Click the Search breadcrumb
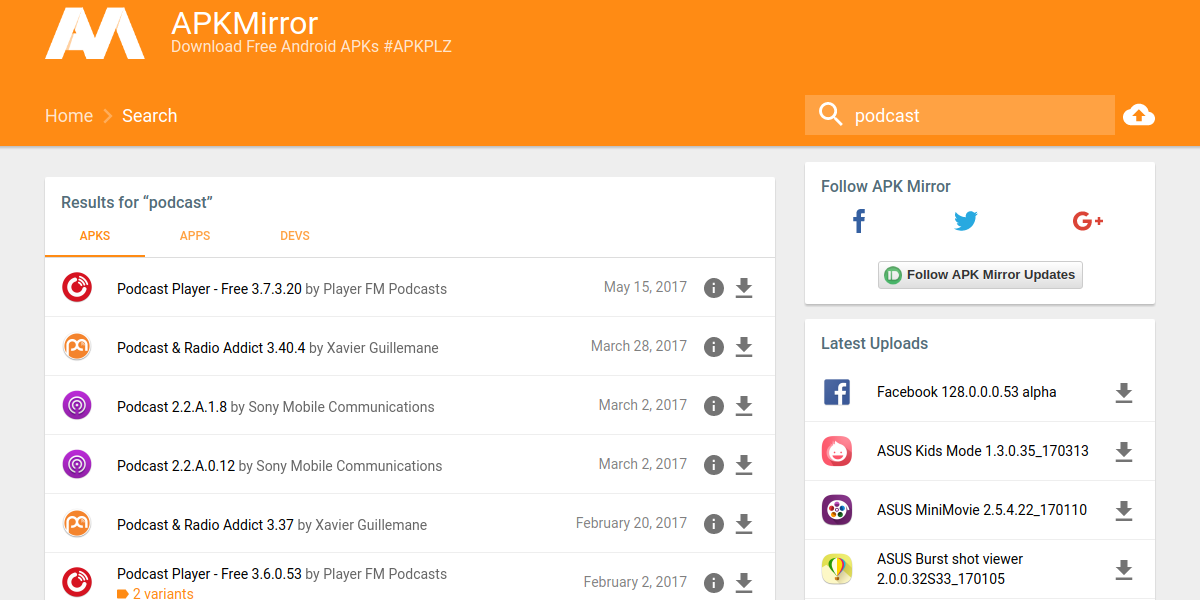The height and width of the screenshot is (600, 1200). (150, 116)
